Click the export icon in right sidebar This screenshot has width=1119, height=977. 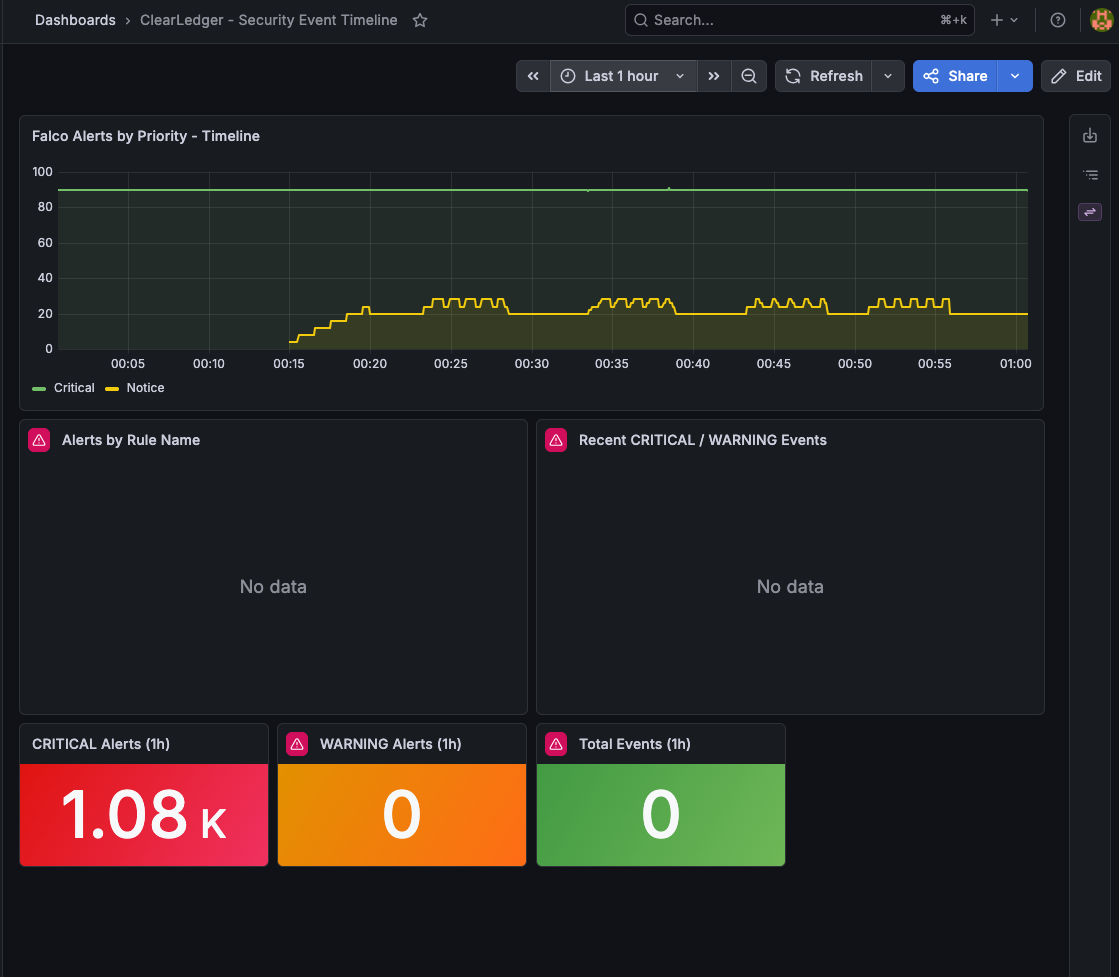coord(1090,136)
